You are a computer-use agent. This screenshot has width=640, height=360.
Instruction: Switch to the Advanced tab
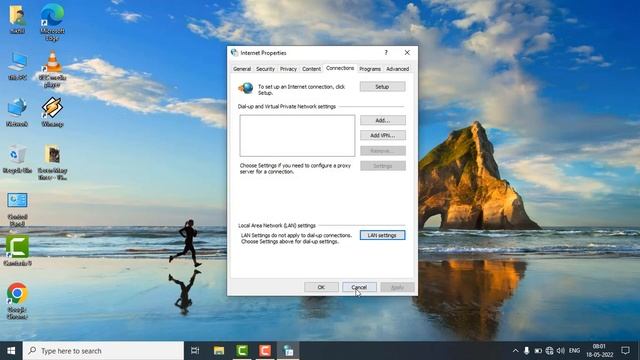tap(398, 69)
